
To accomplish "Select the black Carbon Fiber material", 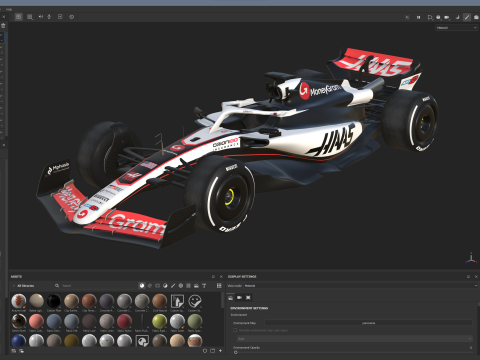I will tap(54, 301).
